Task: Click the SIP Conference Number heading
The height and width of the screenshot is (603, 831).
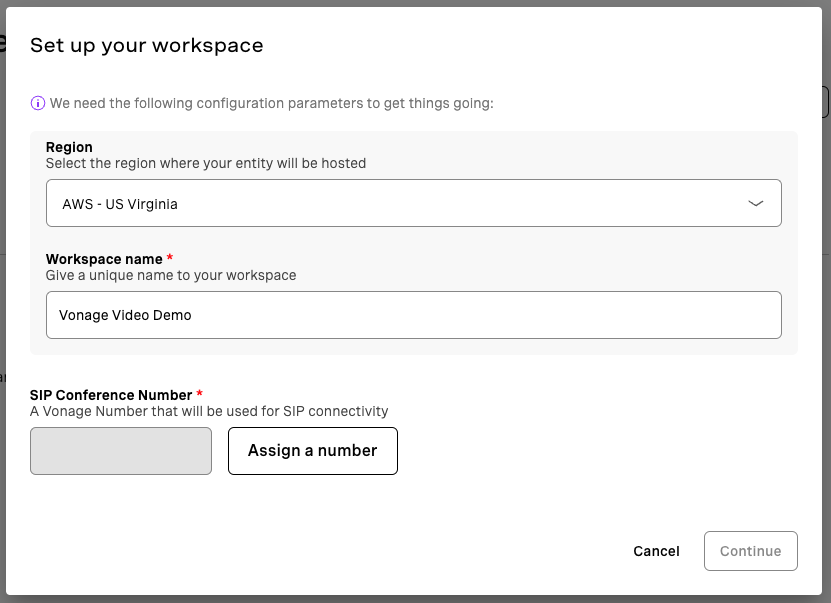Action: (x=110, y=394)
